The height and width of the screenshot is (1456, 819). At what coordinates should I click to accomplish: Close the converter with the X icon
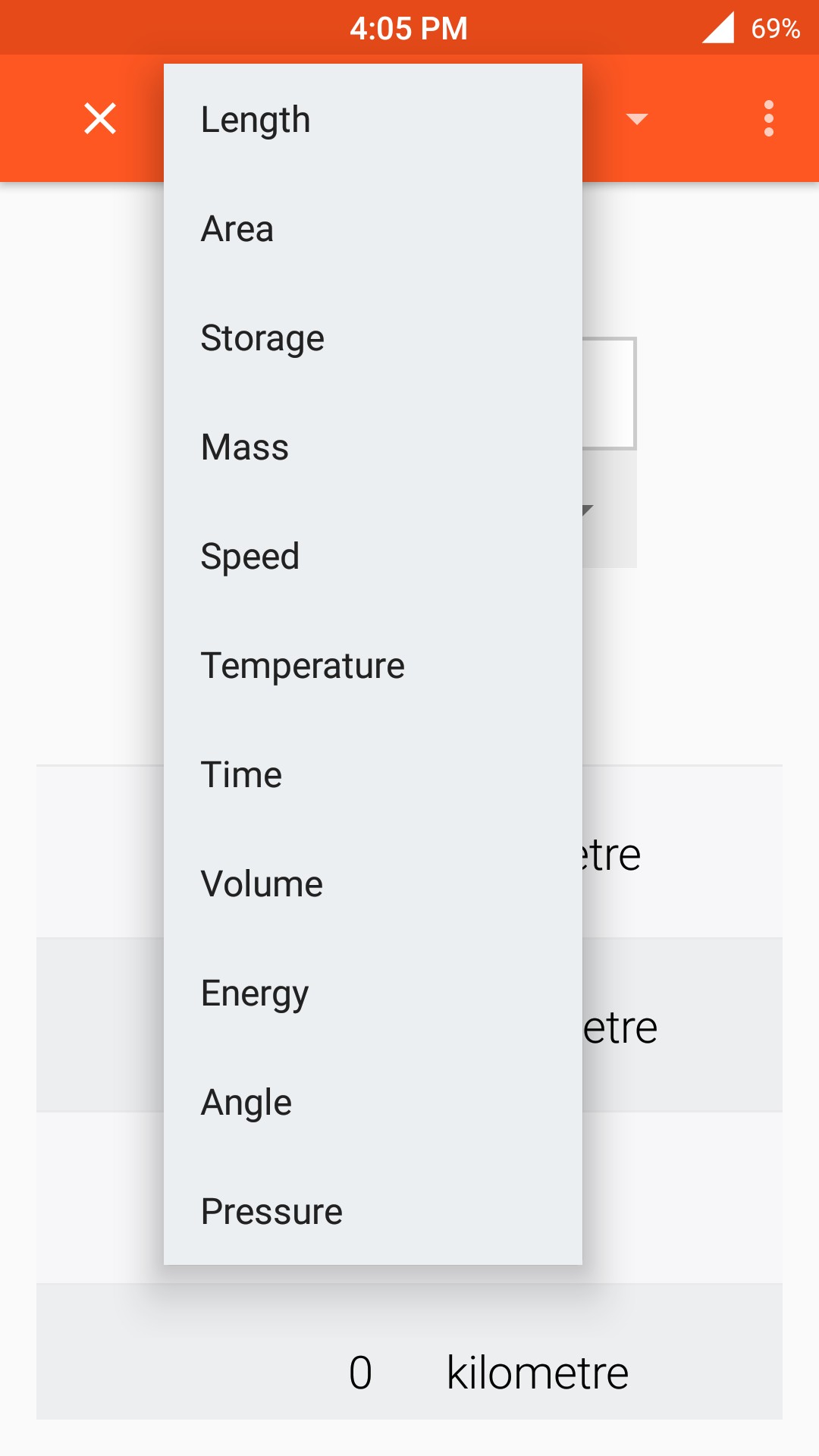100,118
